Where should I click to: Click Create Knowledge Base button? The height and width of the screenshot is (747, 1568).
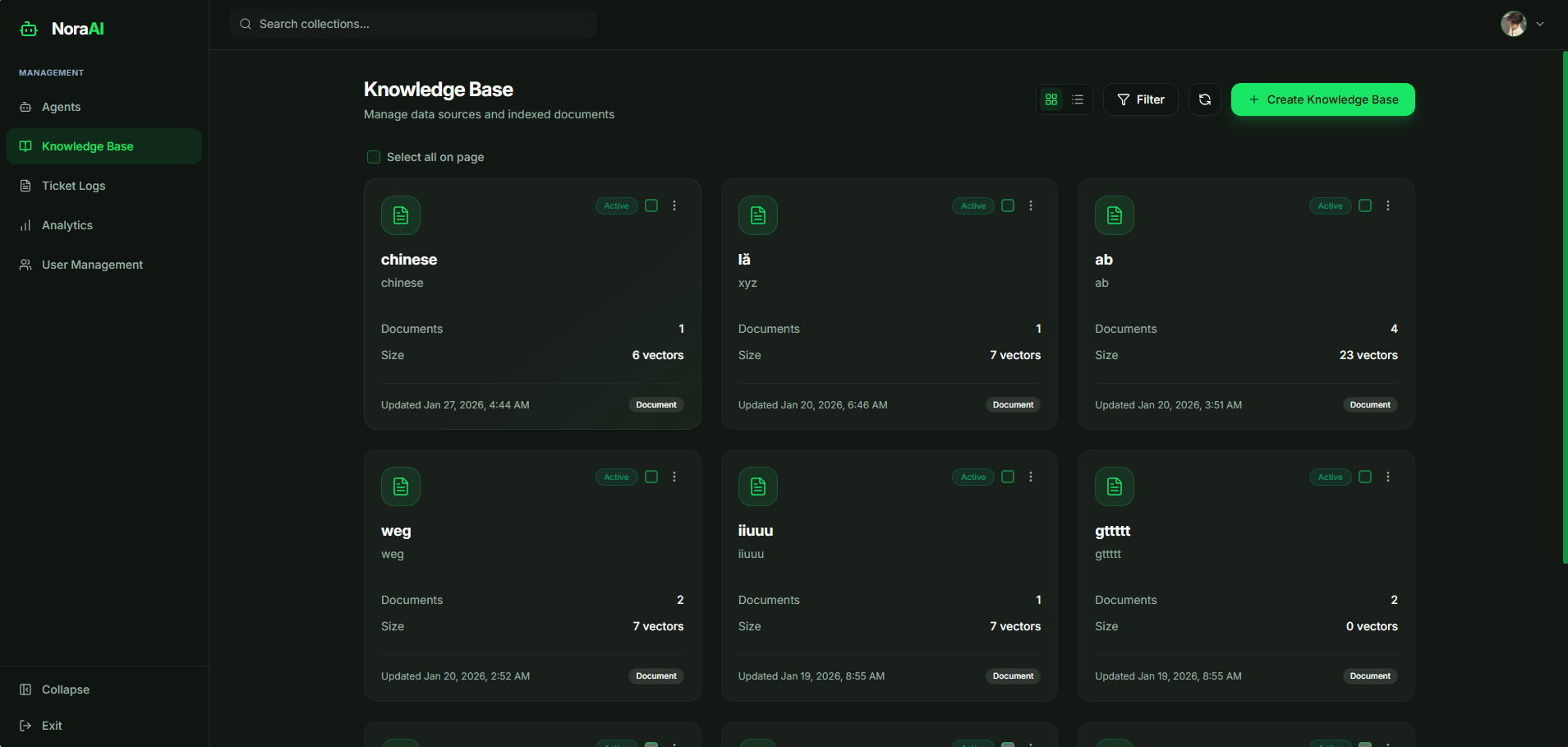pos(1322,99)
